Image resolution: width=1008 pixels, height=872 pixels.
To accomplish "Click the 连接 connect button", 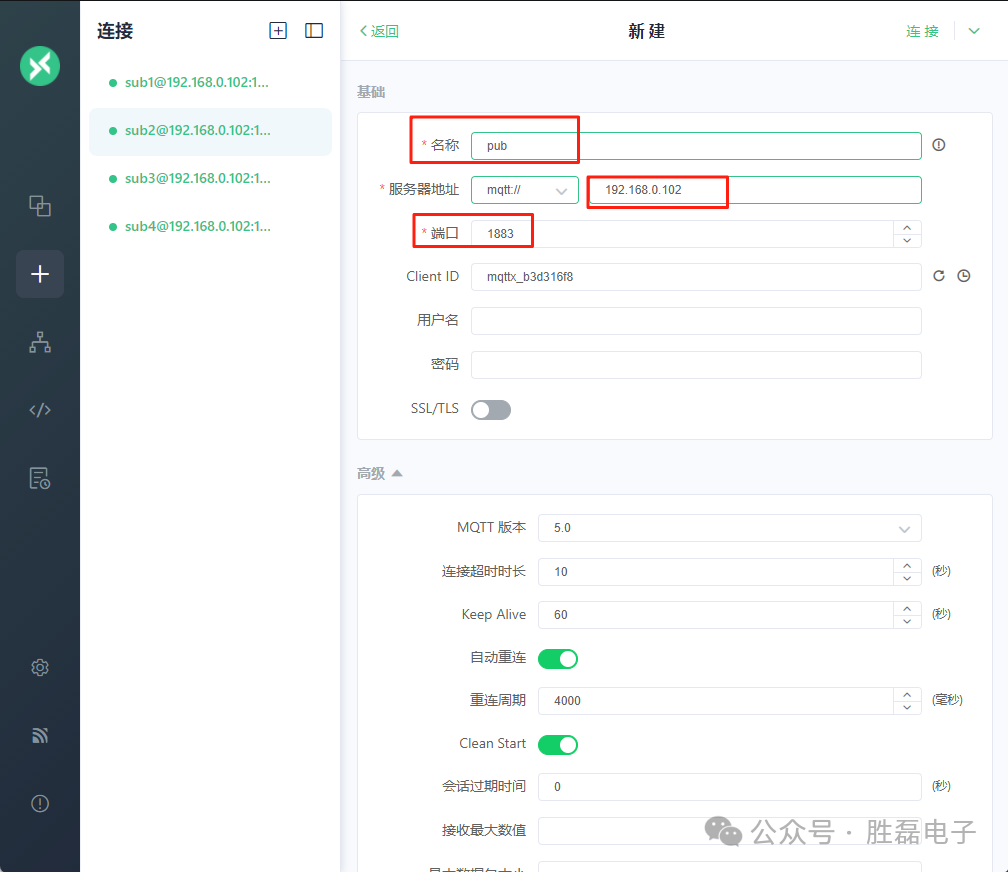I will pyautogui.click(x=922, y=31).
